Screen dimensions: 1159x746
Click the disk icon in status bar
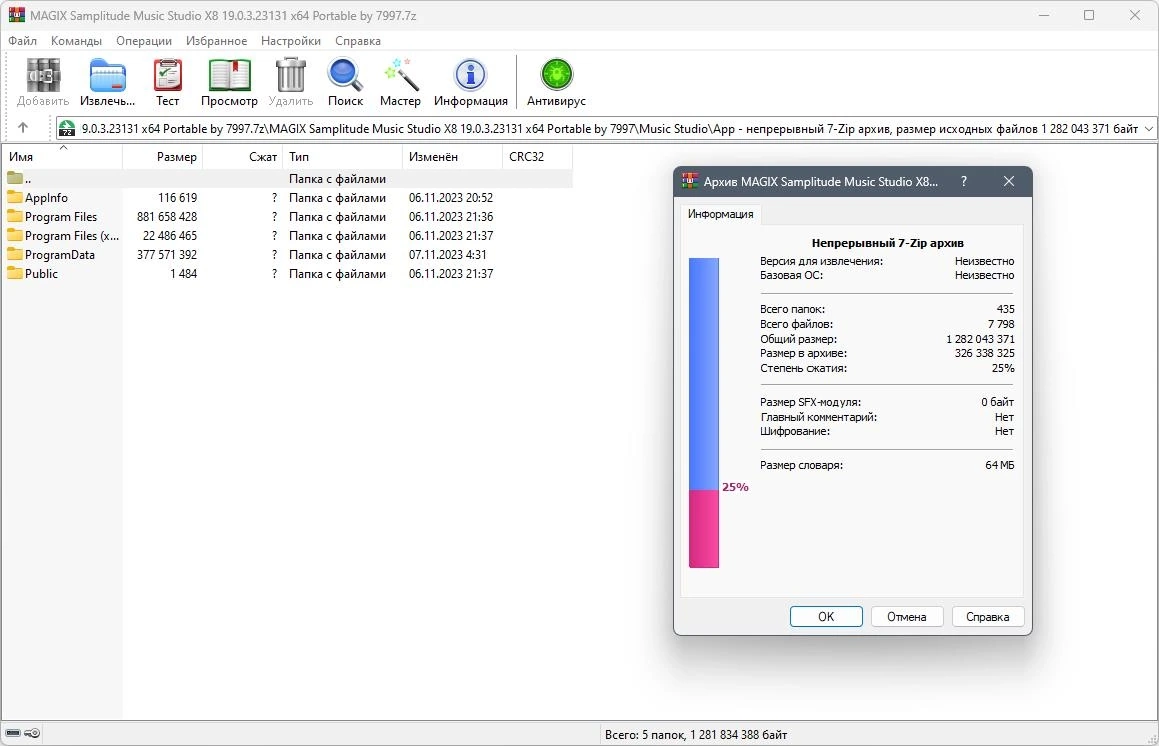13,733
